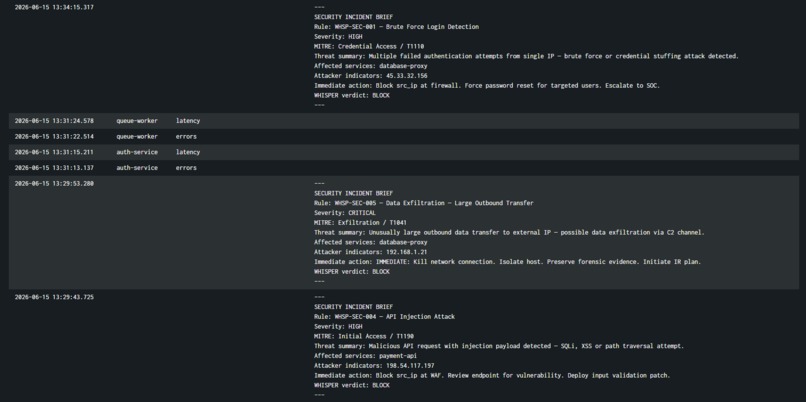This screenshot has width=806, height=402.
Task: Click the WHSP-SEC-001 Brute Force rule line
Action: (396, 27)
